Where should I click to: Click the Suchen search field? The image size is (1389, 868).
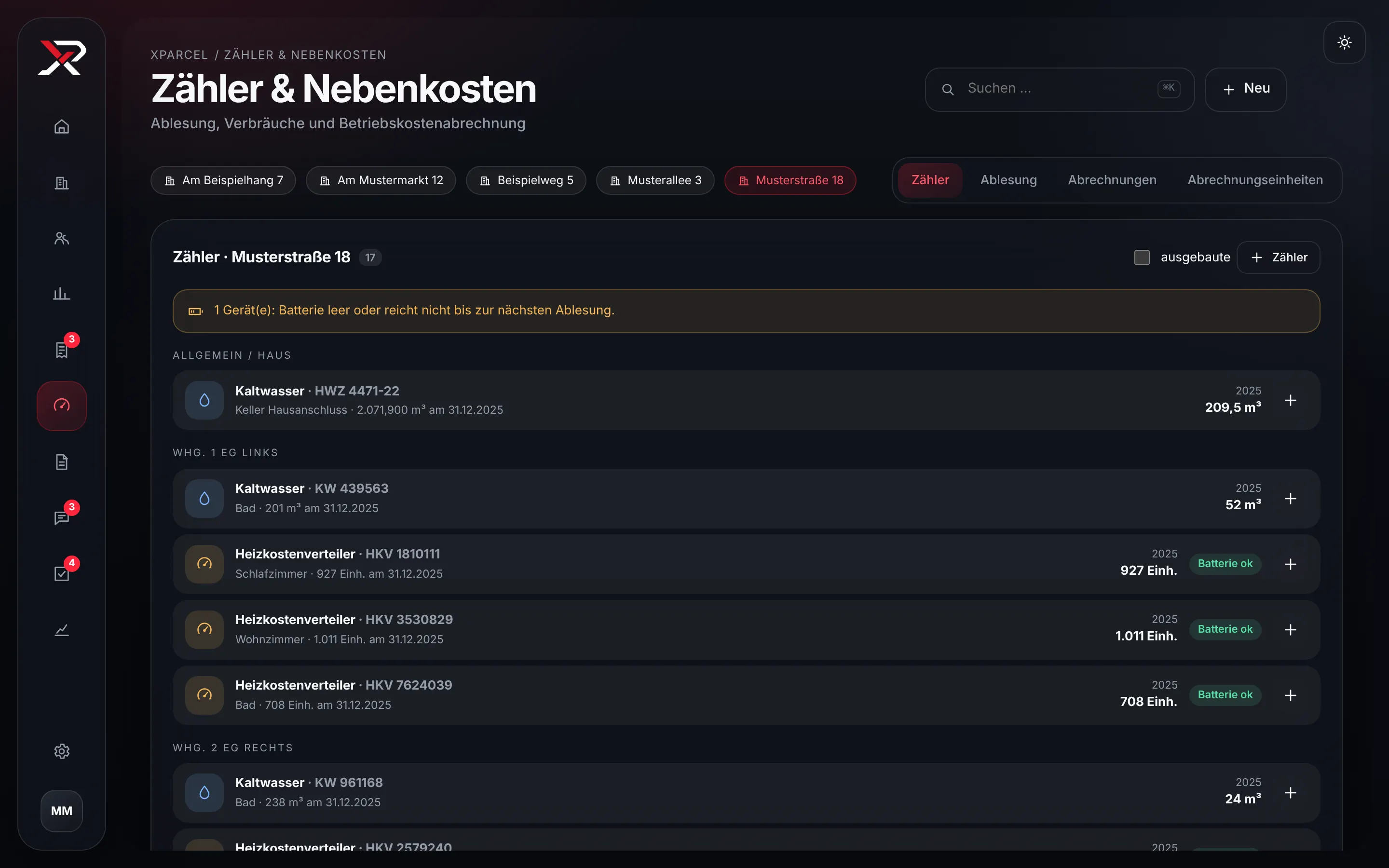pos(1060,90)
